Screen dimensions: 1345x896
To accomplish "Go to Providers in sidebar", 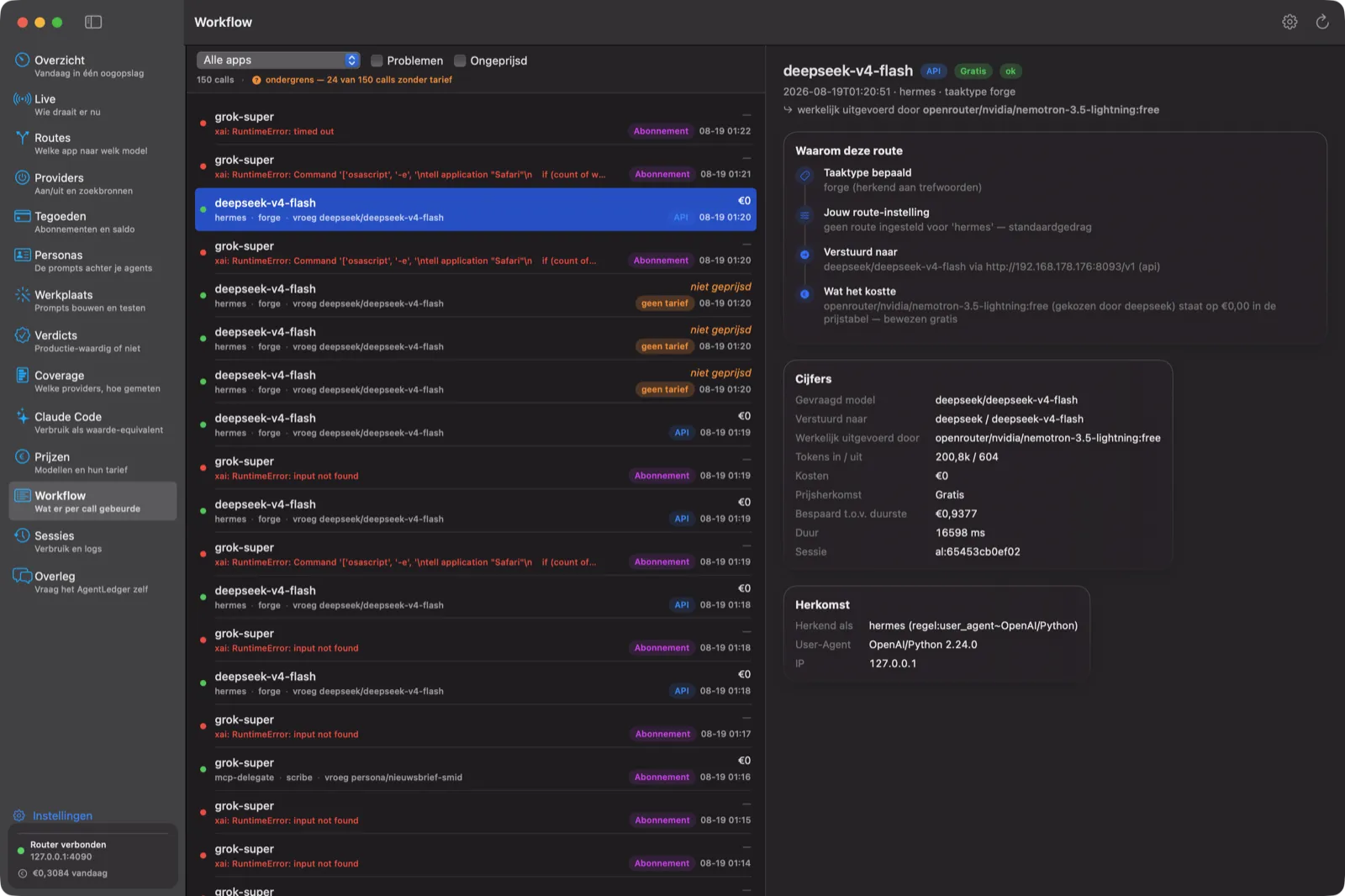I will [92, 183].
